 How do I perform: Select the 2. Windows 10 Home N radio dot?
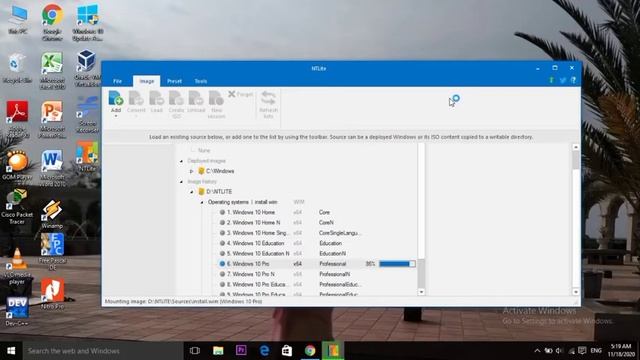[222, 222]
